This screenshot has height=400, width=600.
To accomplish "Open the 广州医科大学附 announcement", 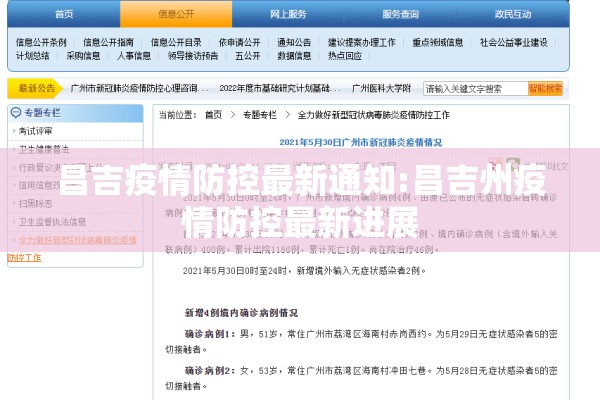I will [381, 88].
